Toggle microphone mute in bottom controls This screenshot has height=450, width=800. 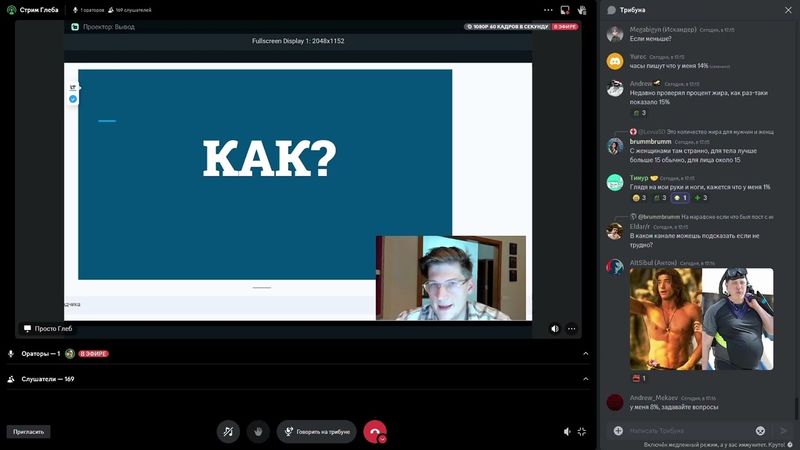pos(229,431)
